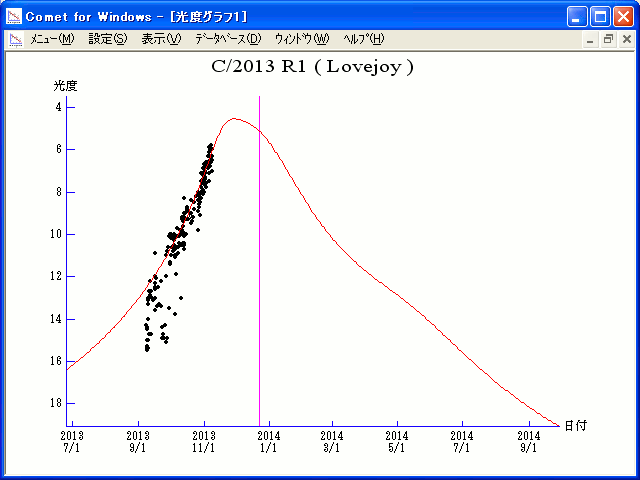Open the データベース(D) menu
The image size is (640, 480).
click(228, 39)
